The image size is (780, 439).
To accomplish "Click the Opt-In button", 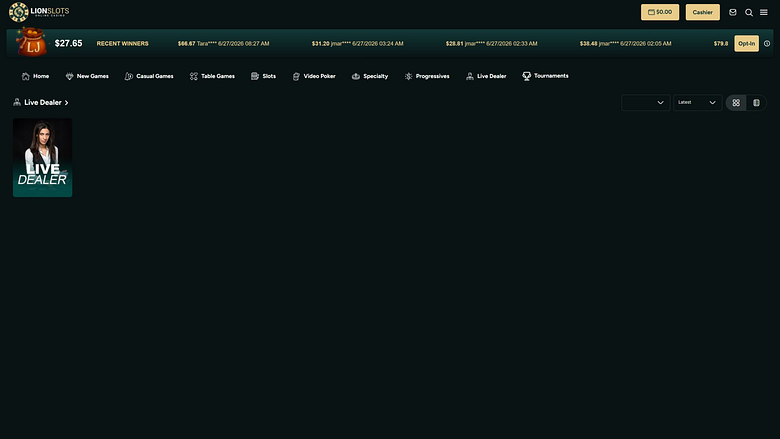I will click(x=746, y=43).
